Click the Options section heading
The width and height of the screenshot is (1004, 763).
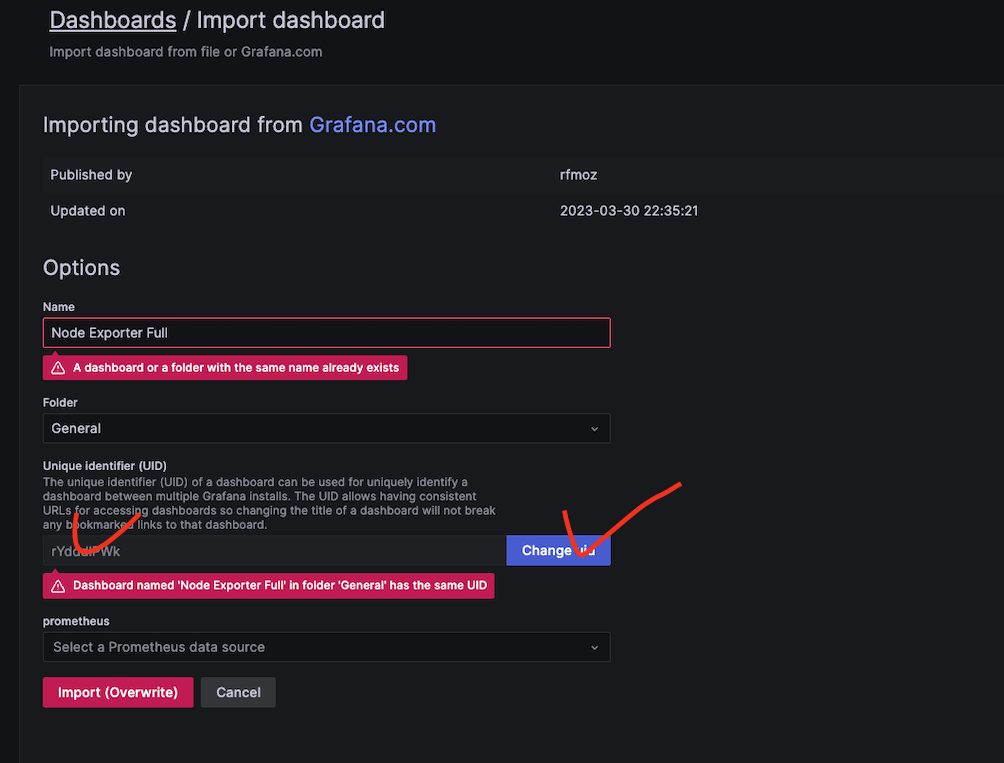point(81,268)
